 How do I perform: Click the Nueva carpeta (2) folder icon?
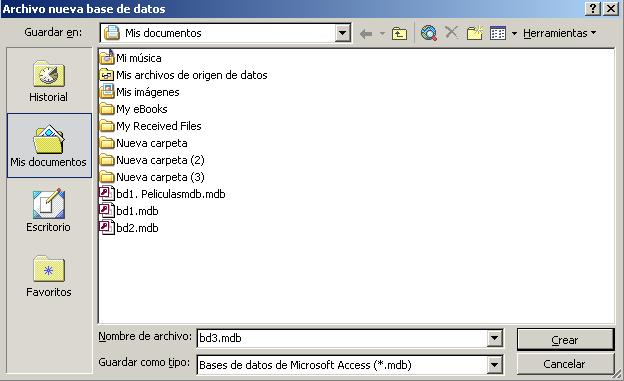click(x=107, y=160)
